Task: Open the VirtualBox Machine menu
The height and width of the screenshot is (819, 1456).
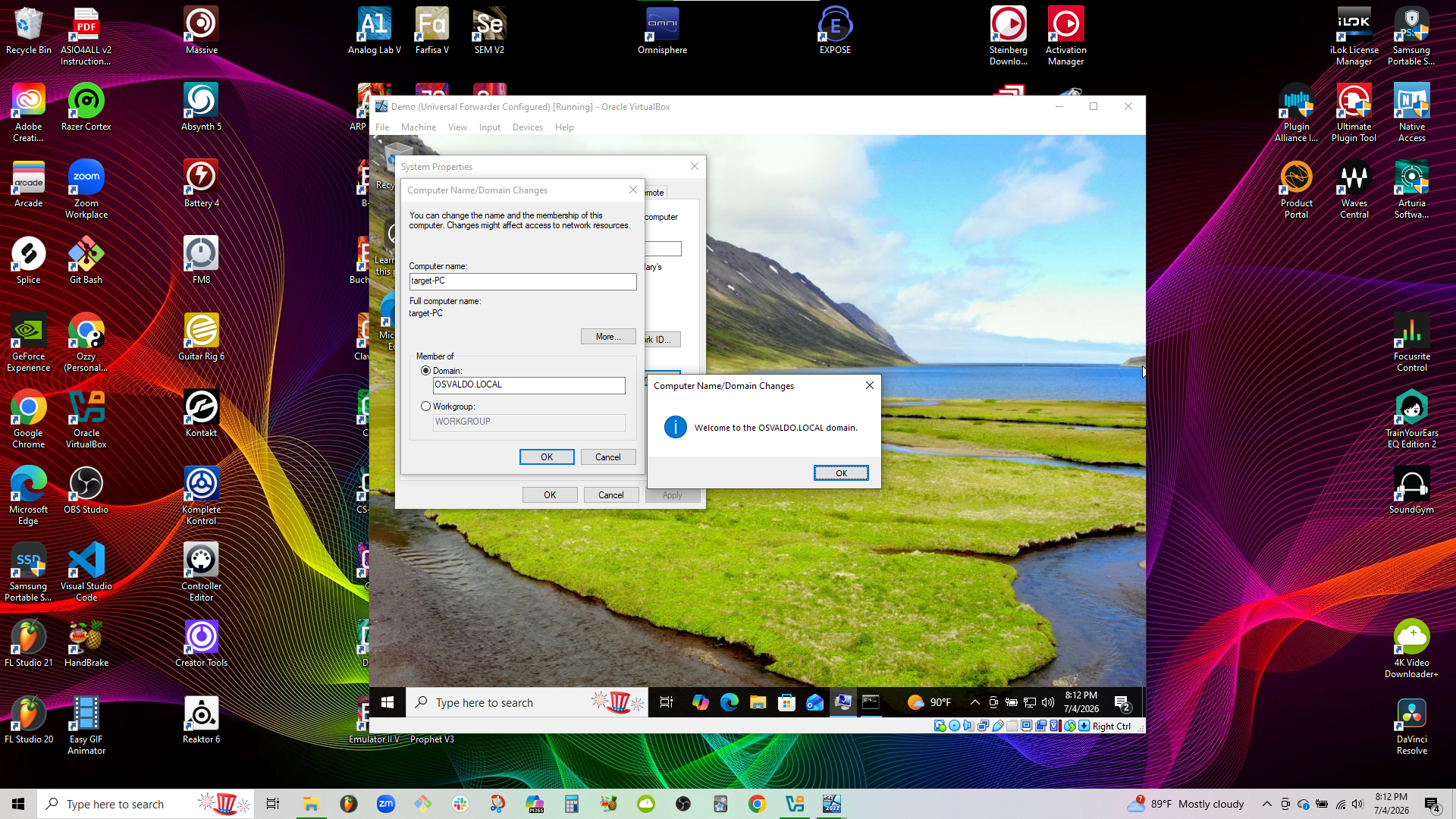Action: (419, 127)
